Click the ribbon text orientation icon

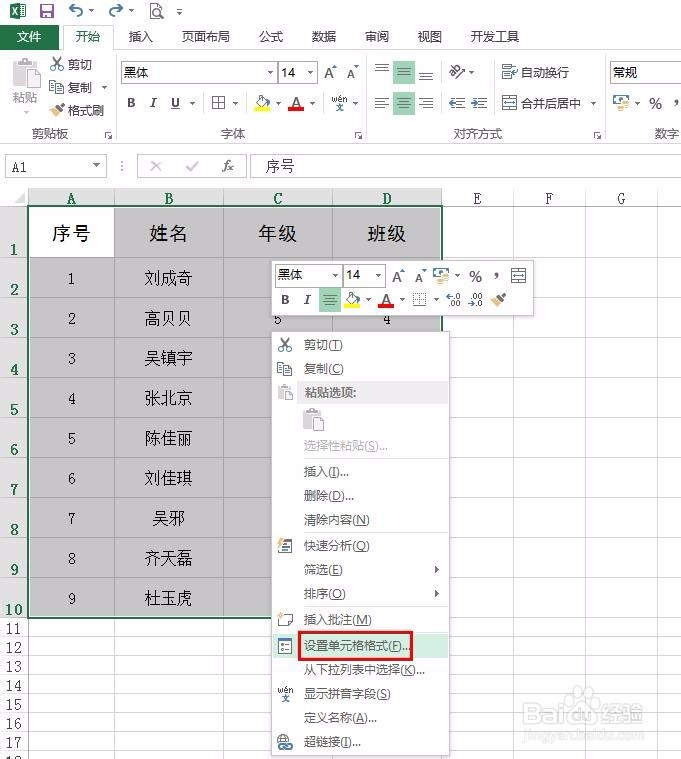457,73
